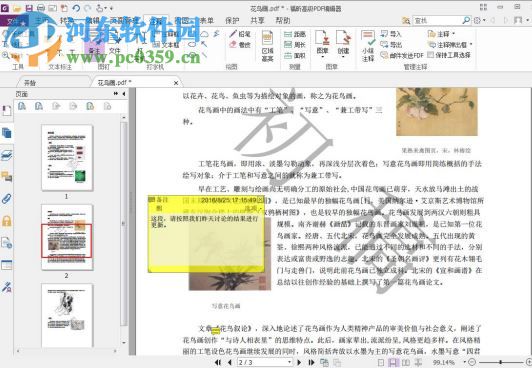Toggle the 保持工具选择 checkbox
Screen dimensions: 532x368
[x=430, y=55]
